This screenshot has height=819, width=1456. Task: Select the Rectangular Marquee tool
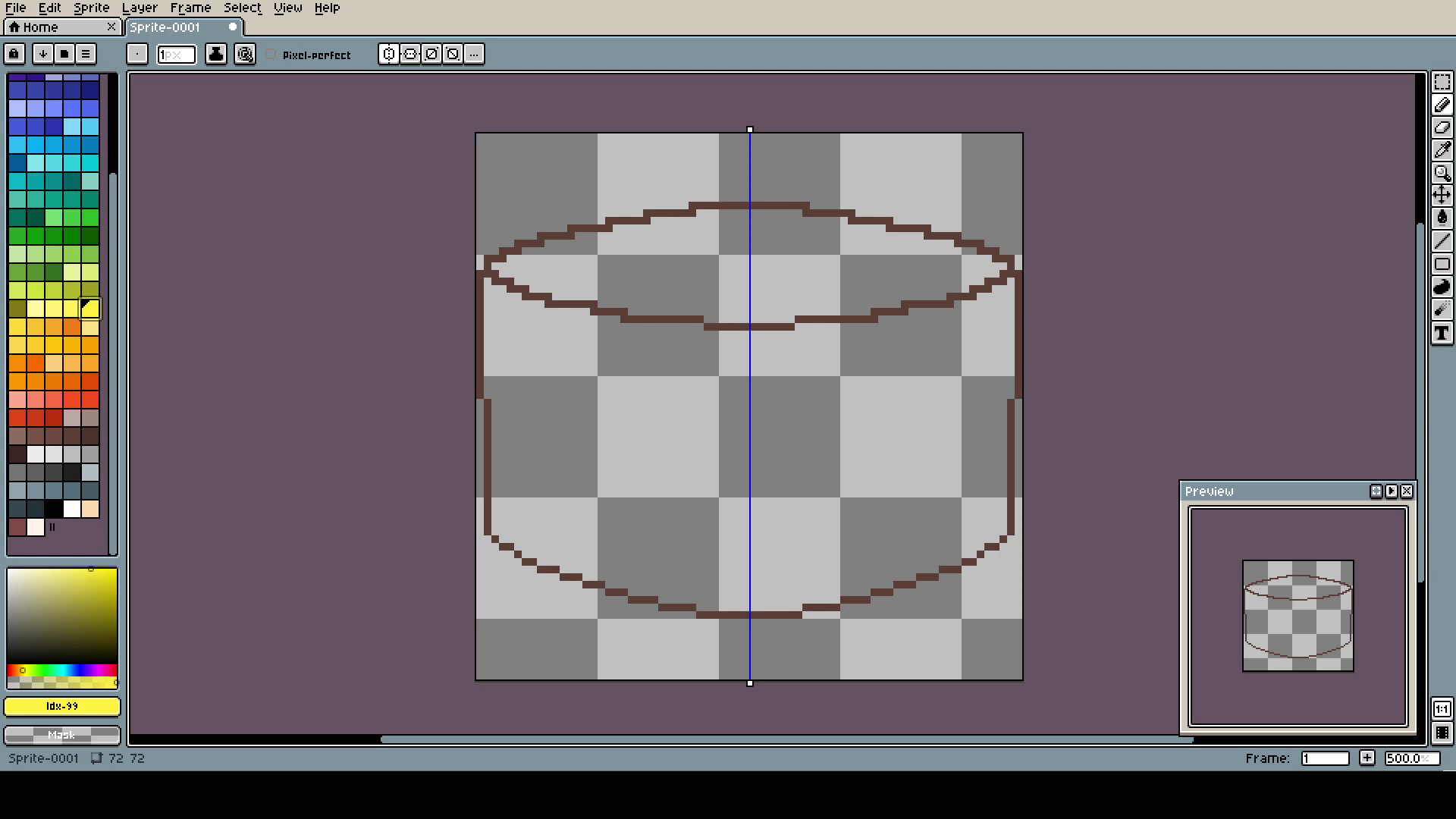coord(1442,82)
